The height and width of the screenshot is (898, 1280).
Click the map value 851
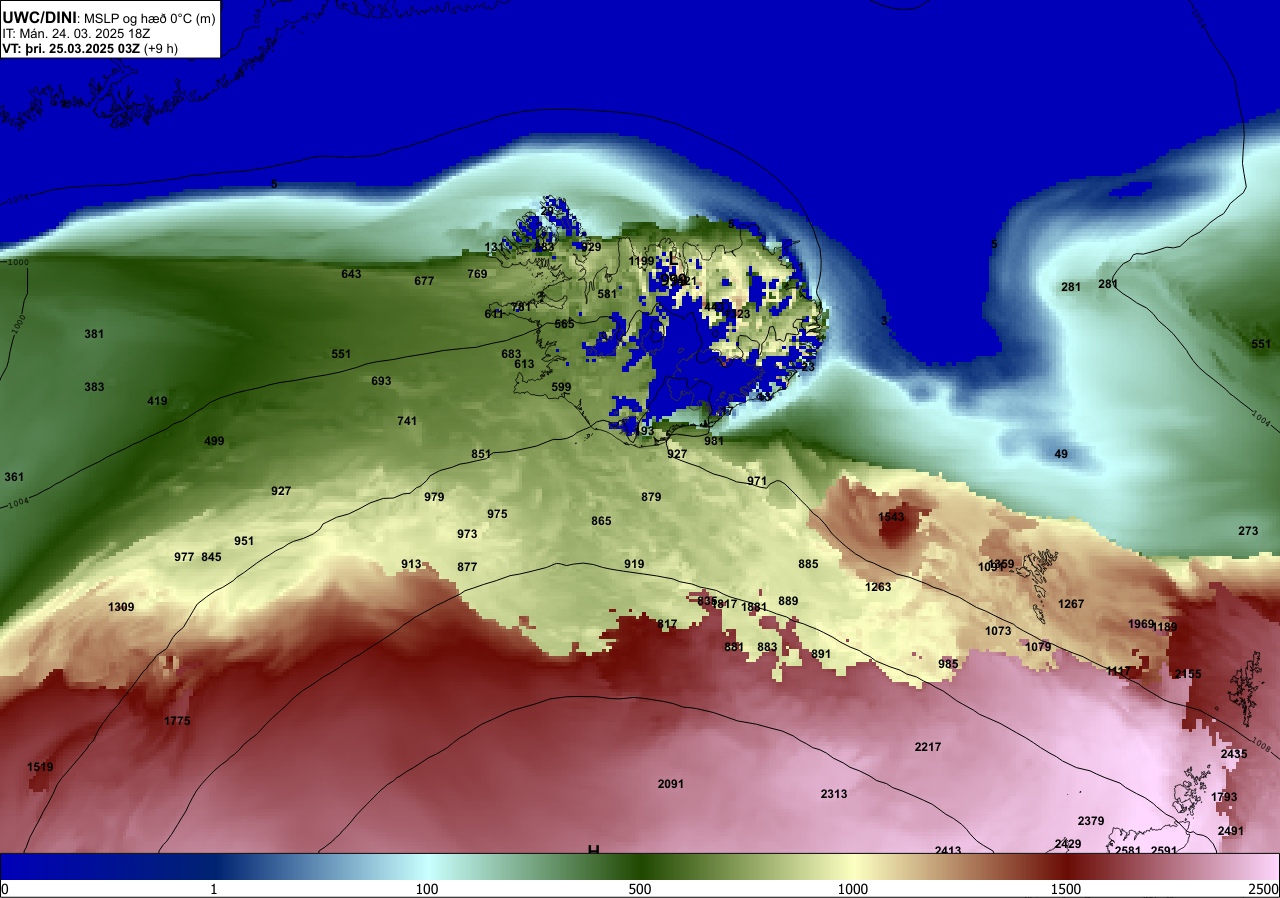click(481, 454)
